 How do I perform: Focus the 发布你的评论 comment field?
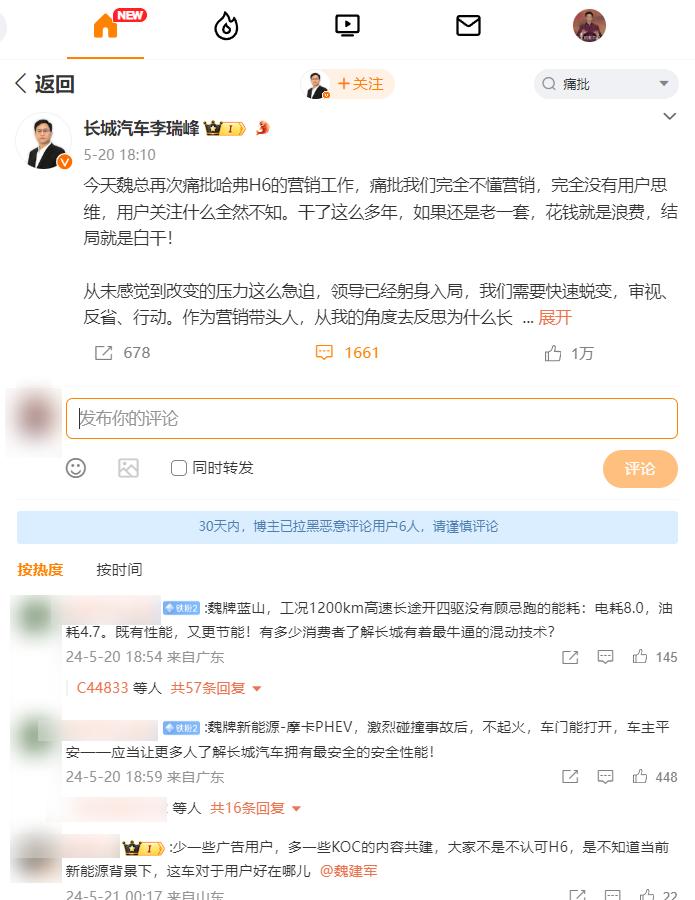coord(372,418)
